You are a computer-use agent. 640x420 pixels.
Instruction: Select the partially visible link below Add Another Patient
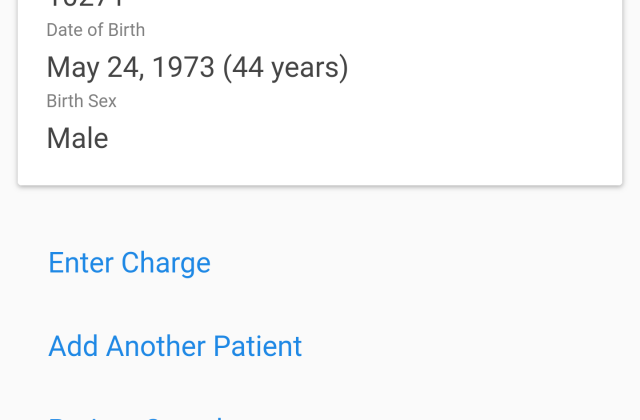(x=140, y=416)
